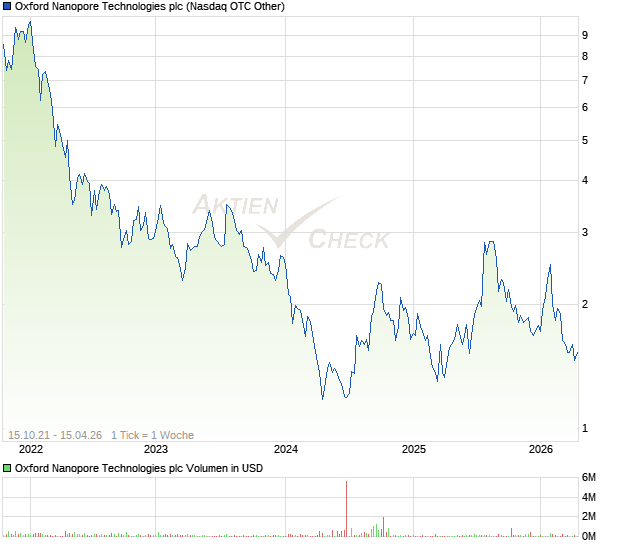Click the price axis value 5
Viewport: 620px width, 546px height.
(x=585, y=140)
